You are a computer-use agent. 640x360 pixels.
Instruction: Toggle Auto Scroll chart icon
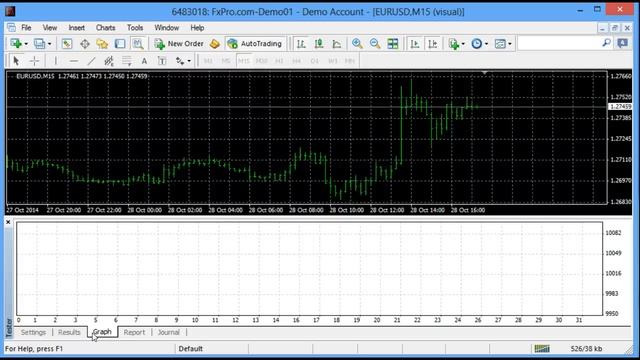tap(415, 44)
